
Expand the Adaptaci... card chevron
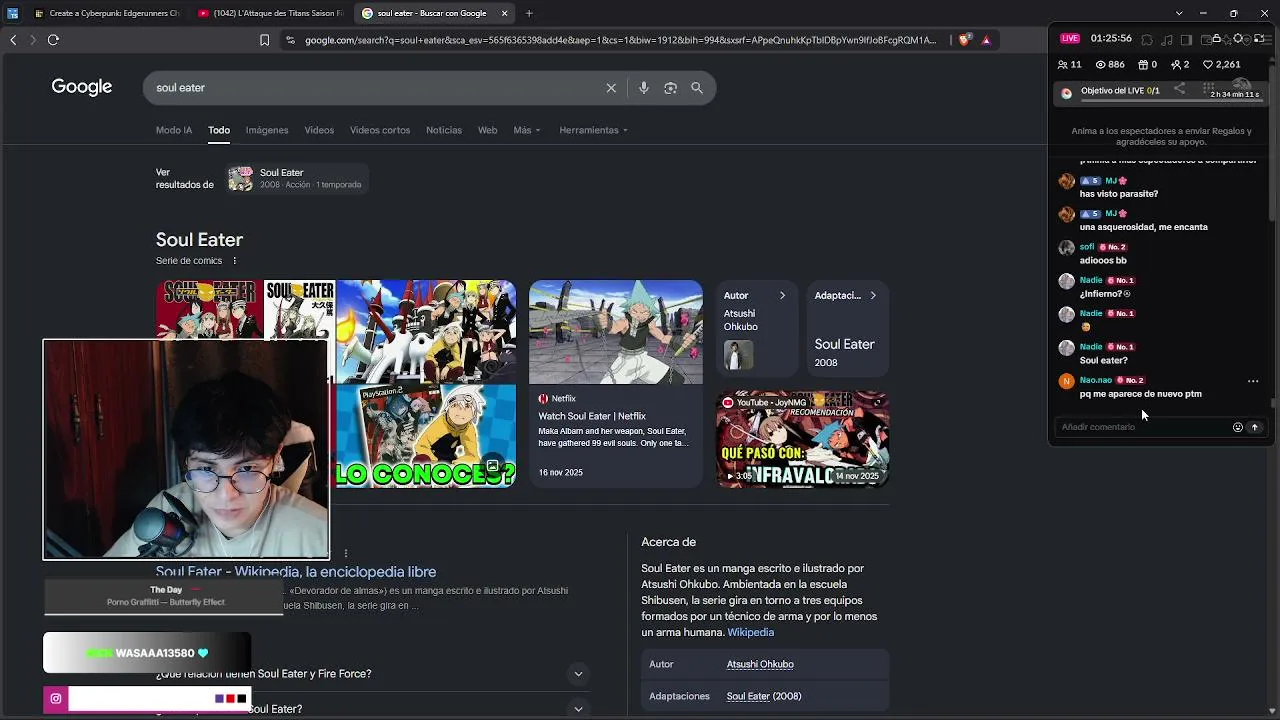click(873, 296)
